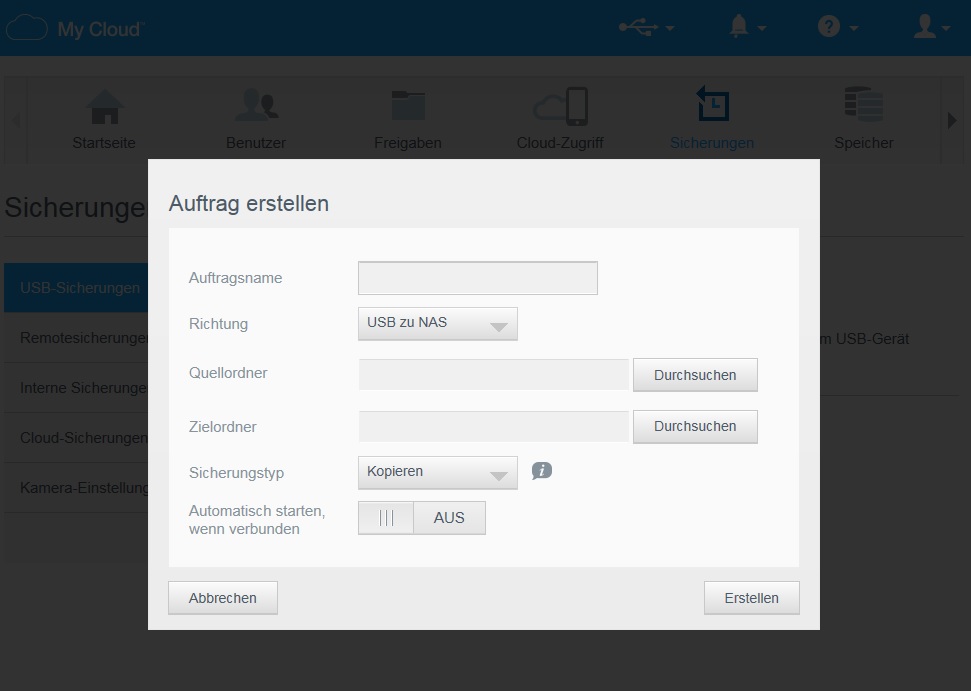Click the Freigaben folder icon

click(408, 105)
